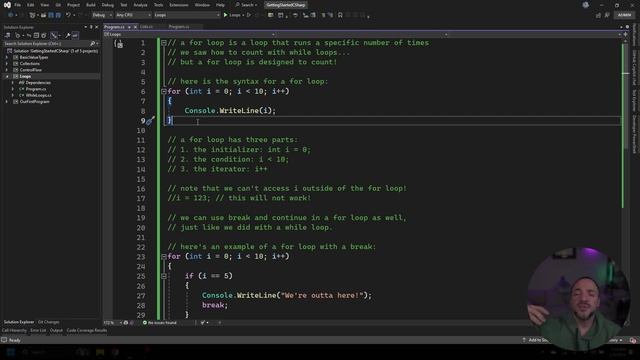Expand the ControlFlow project node

pos(7,70)
